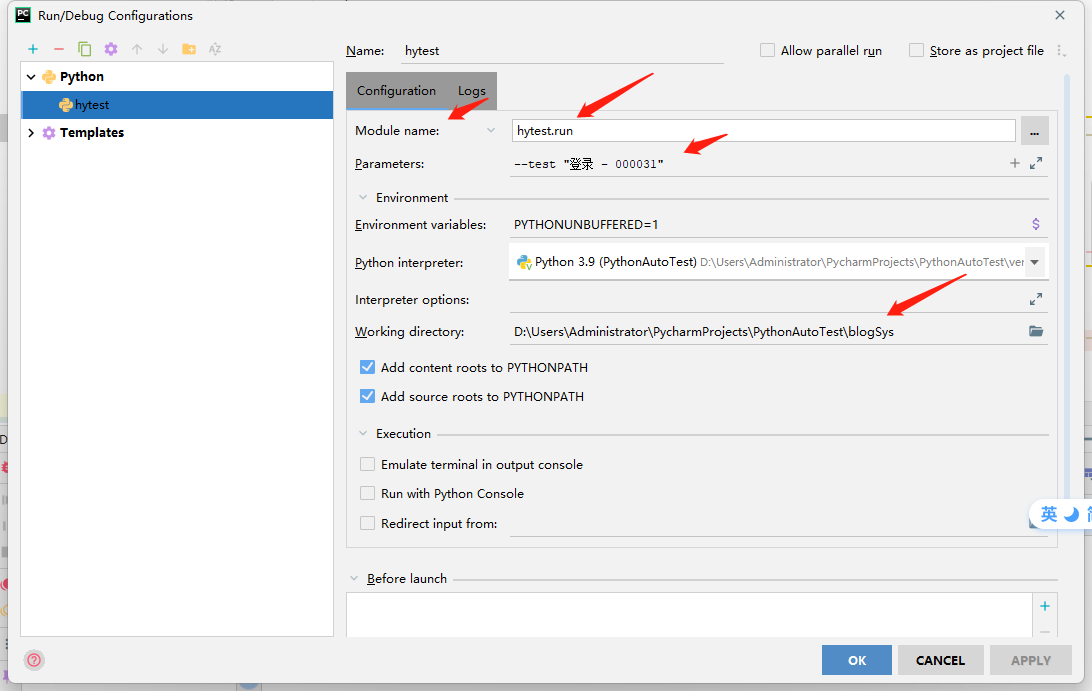Viewport: 1092px width, 691px height.
Task: Collapse the Execution section
Action: point(363,433)
